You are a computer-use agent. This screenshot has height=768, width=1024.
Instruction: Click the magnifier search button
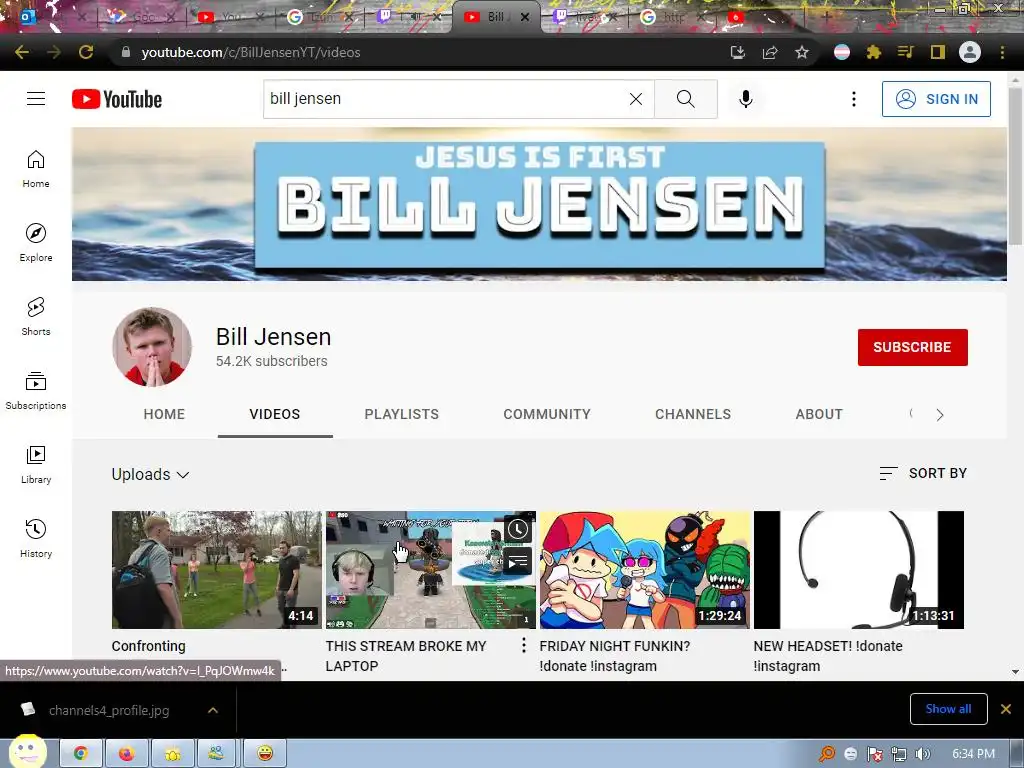click(x=686, y=99)
